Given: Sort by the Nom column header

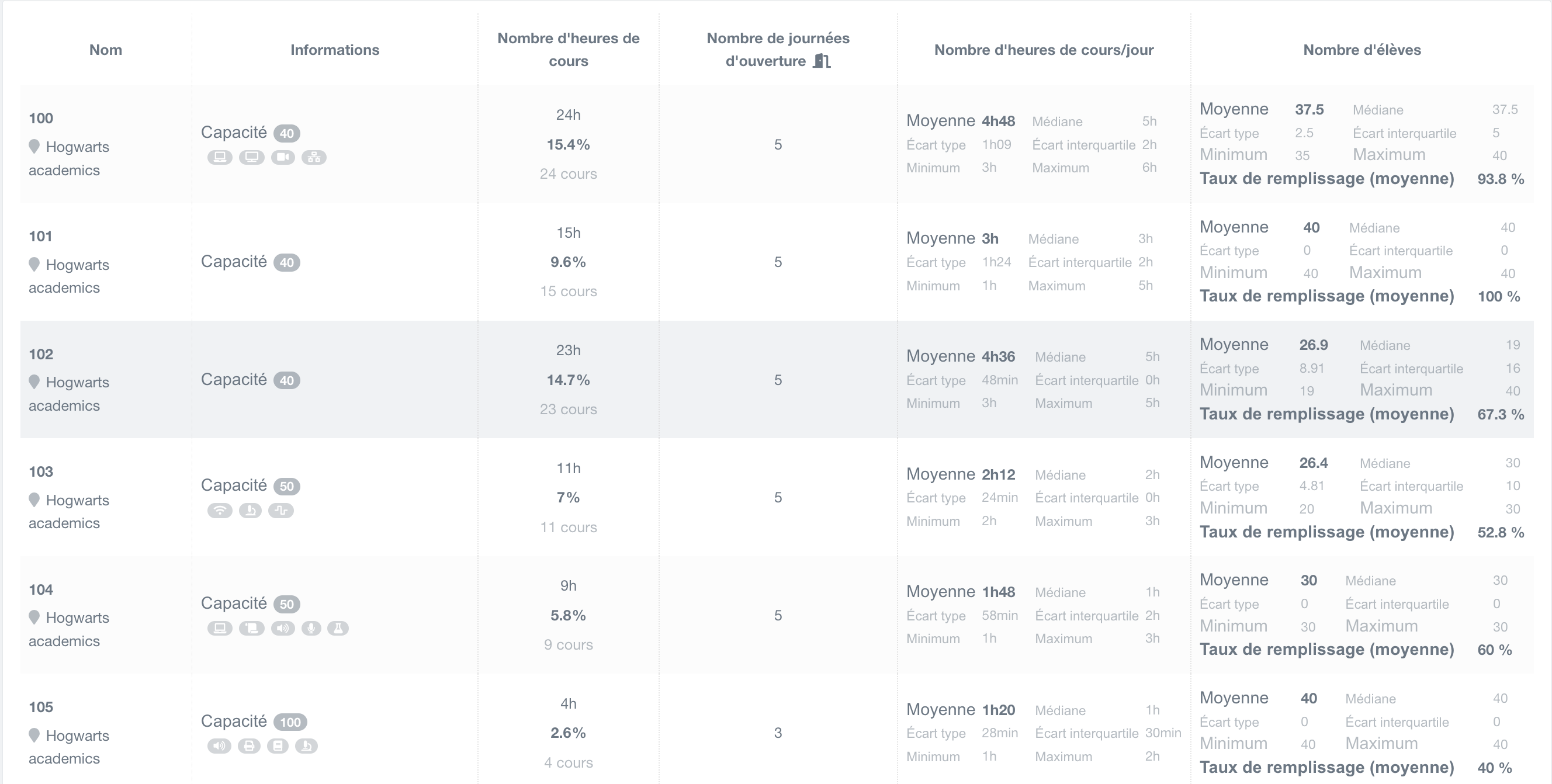Looking at the screenshot, I should point(105,50).
